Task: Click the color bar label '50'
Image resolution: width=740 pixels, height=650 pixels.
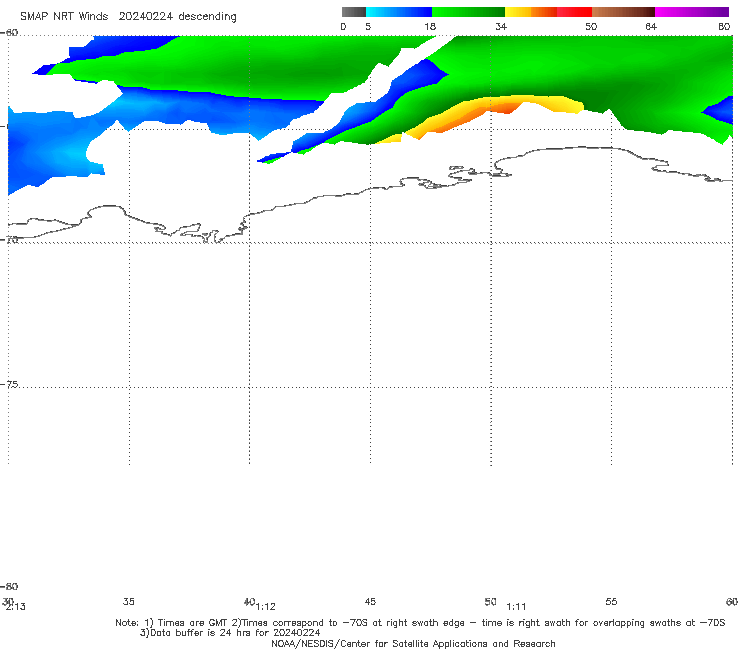Action: pos(591,26)
